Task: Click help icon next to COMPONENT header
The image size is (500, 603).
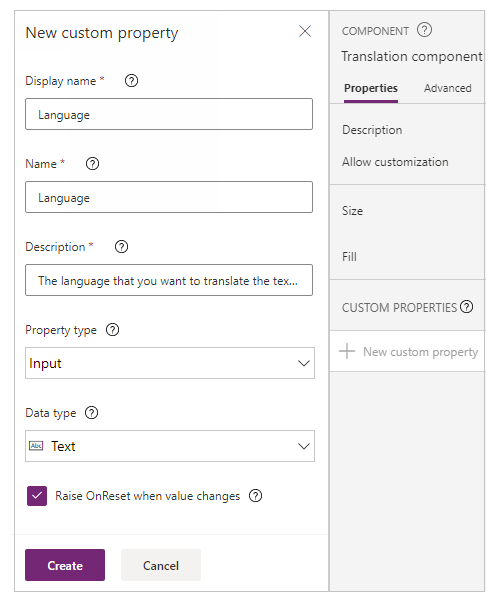Action: pyautogui.click(x=425, y=30)
